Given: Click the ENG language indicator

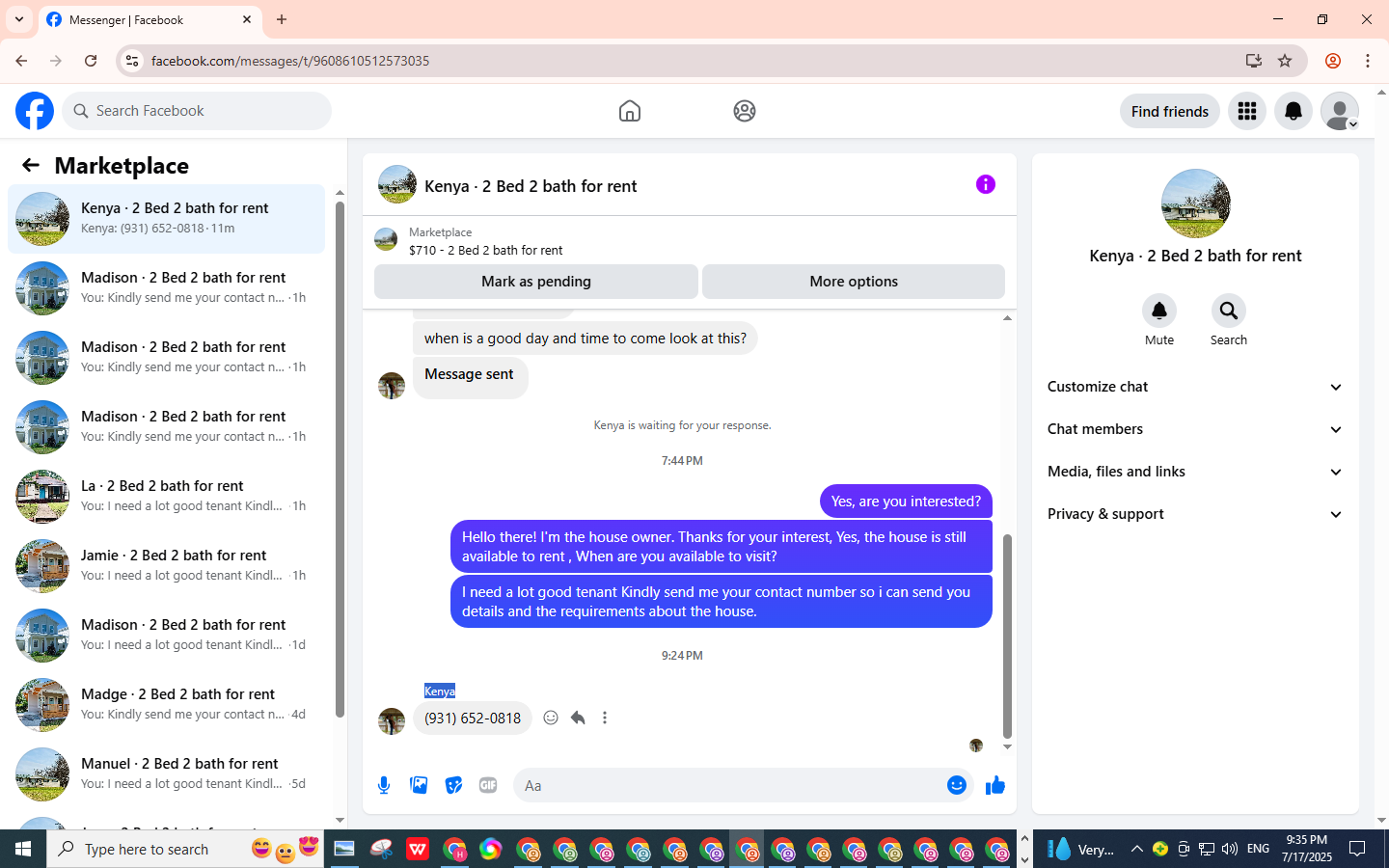Looking at the screenshot, I should (1258, 849).
